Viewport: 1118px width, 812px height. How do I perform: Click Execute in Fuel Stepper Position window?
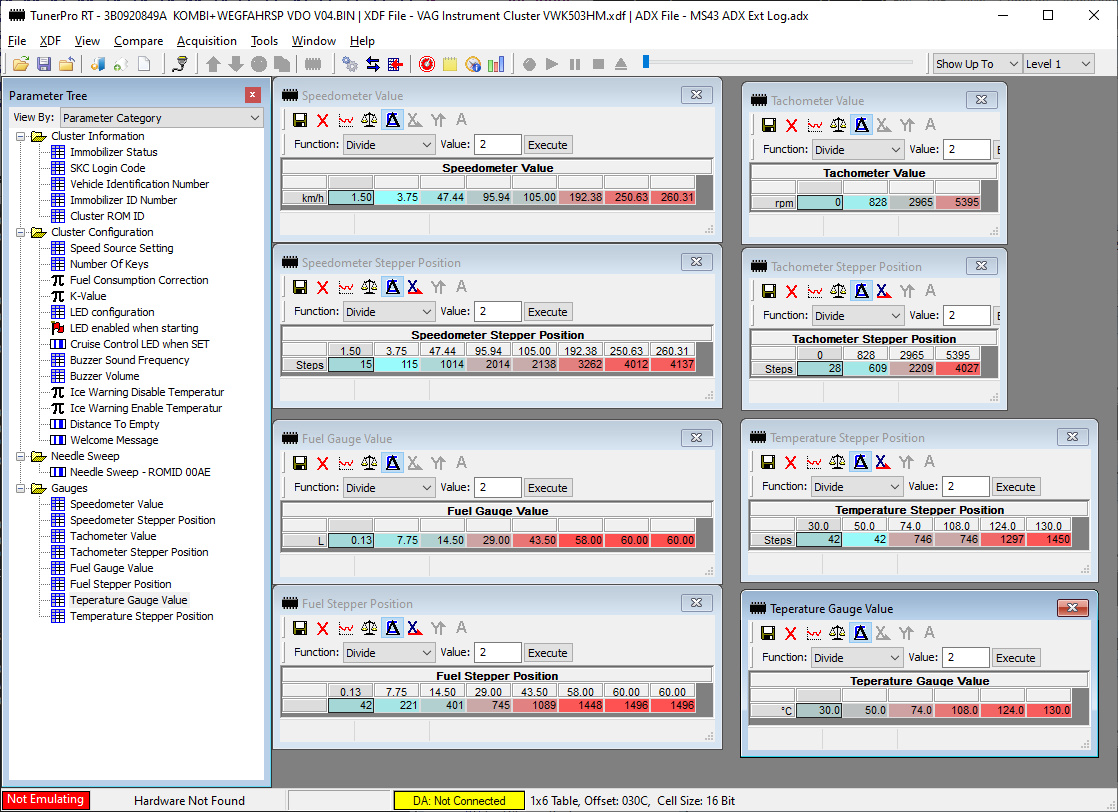pos(548,652)
